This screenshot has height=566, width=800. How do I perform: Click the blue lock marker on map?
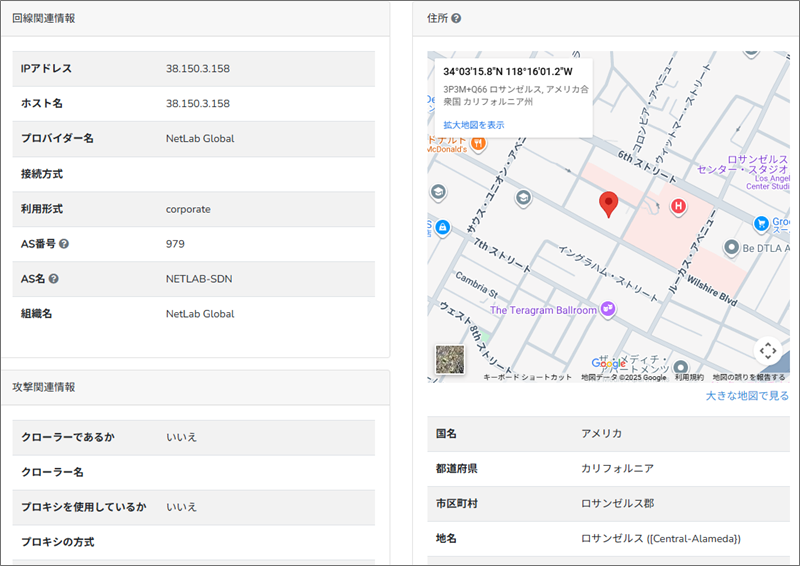point(441,228)
